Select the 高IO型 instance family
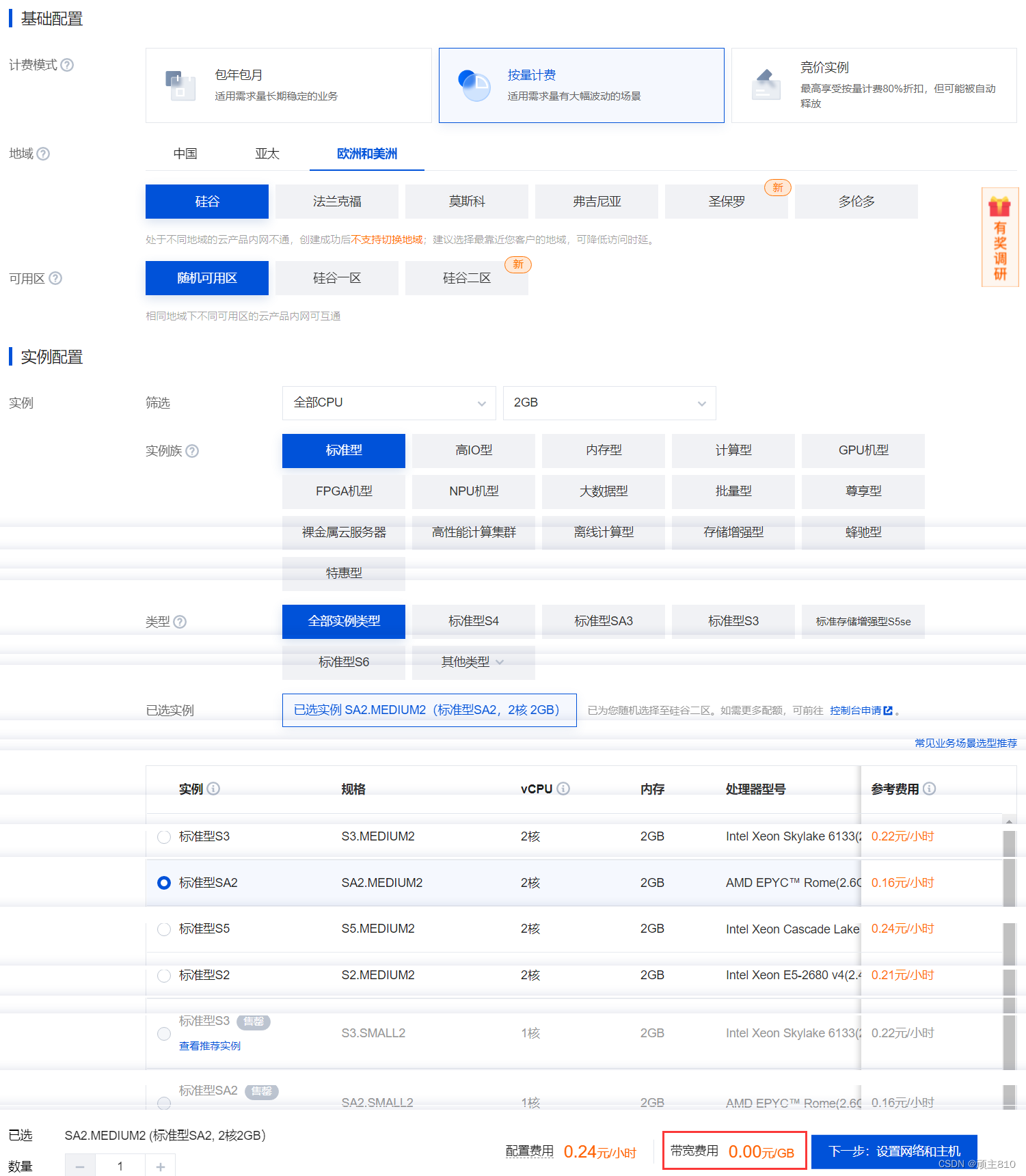1026x1176 pixels. tap(474, 451)
